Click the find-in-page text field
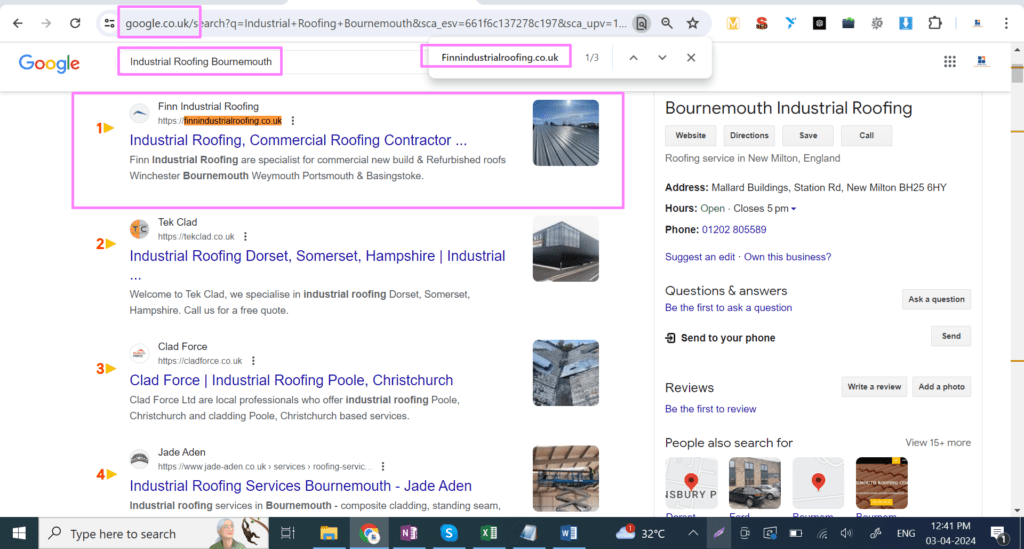The height and width of the screenshot is (549, 1024). pos(500,57)
